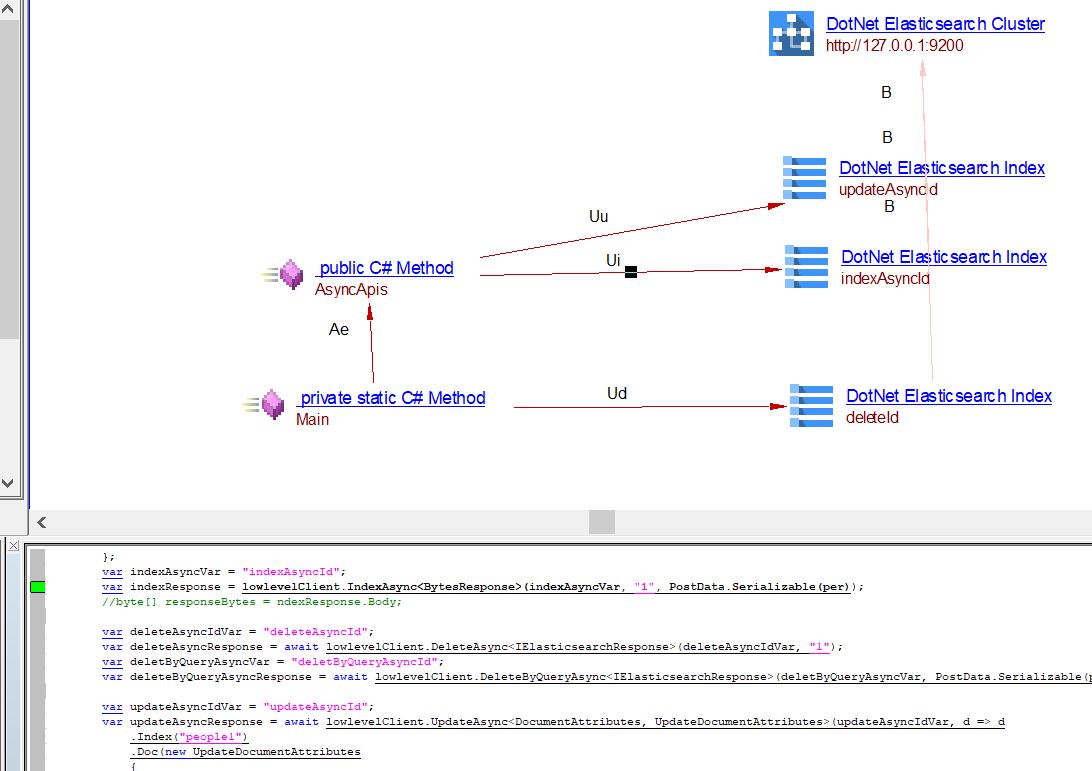Viewport: 1092px width, 771px height.
Task: Click the scroll-left arrow of horizontal scrollbar
Action: pos(42,522)
